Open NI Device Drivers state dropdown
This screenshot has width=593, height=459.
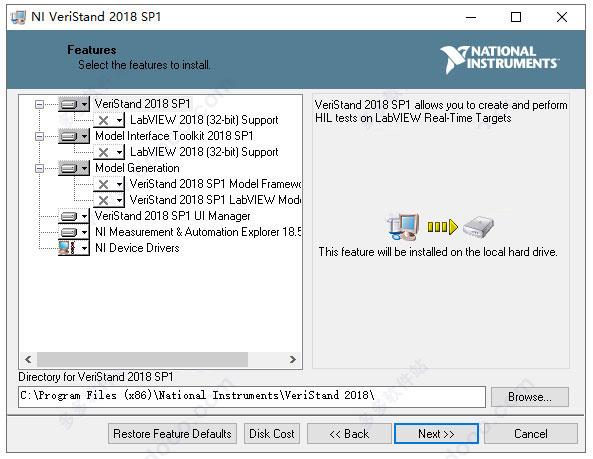tap(74, 248)
